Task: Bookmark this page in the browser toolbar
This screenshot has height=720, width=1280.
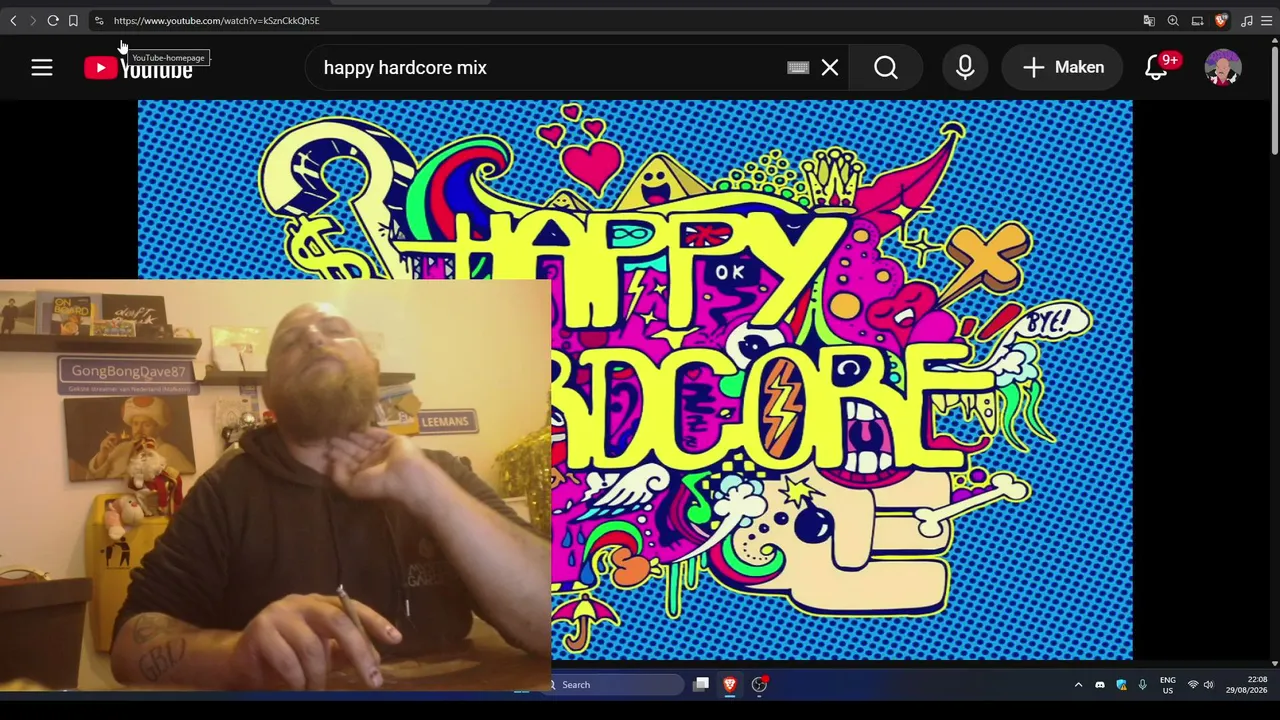Action: 73,20
